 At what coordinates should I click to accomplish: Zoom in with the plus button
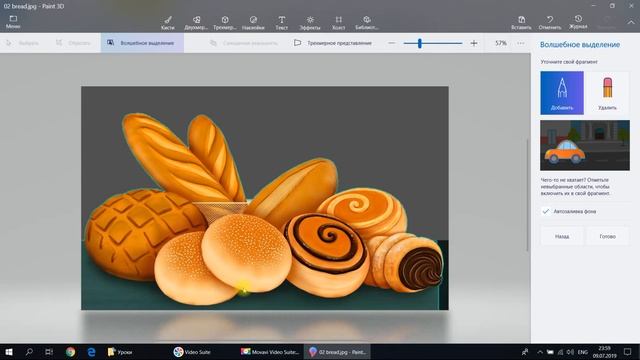pyautogui.click(x=474, y=43)
